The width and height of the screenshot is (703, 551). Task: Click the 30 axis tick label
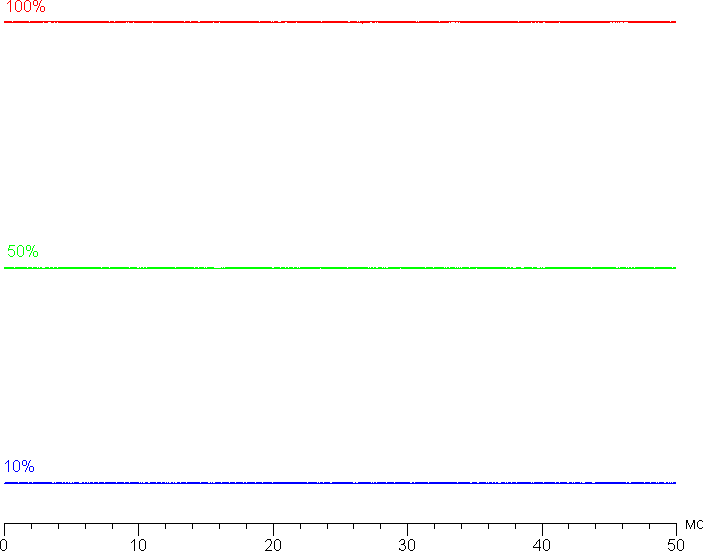(x=407, y=545)
